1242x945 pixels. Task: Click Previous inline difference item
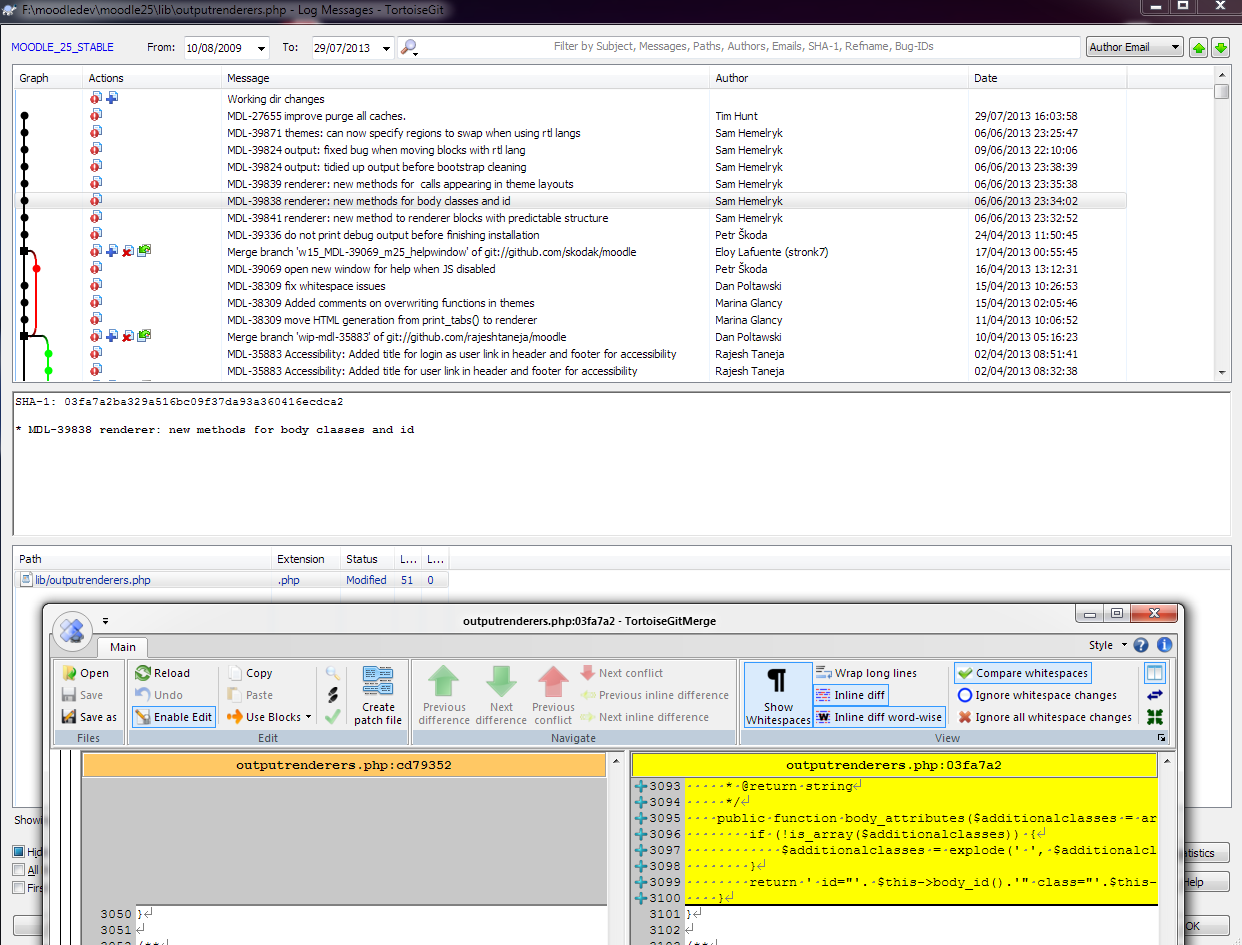(655, 695)
